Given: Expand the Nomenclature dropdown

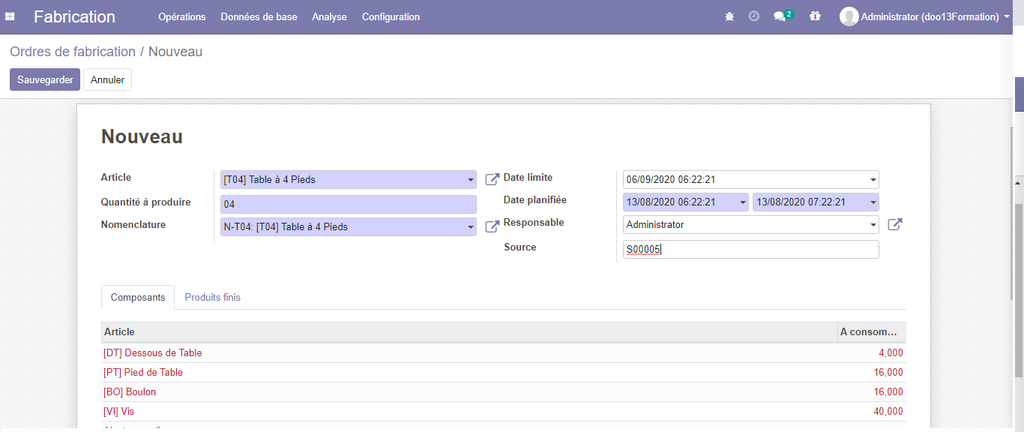Looking at the screenshot, I should (471, 228).
